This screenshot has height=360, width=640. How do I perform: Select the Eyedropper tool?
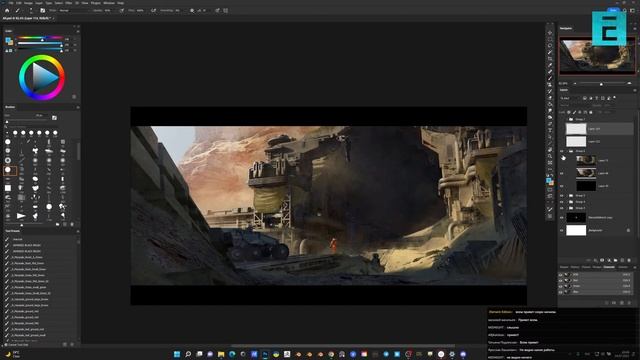coord(550,65)
